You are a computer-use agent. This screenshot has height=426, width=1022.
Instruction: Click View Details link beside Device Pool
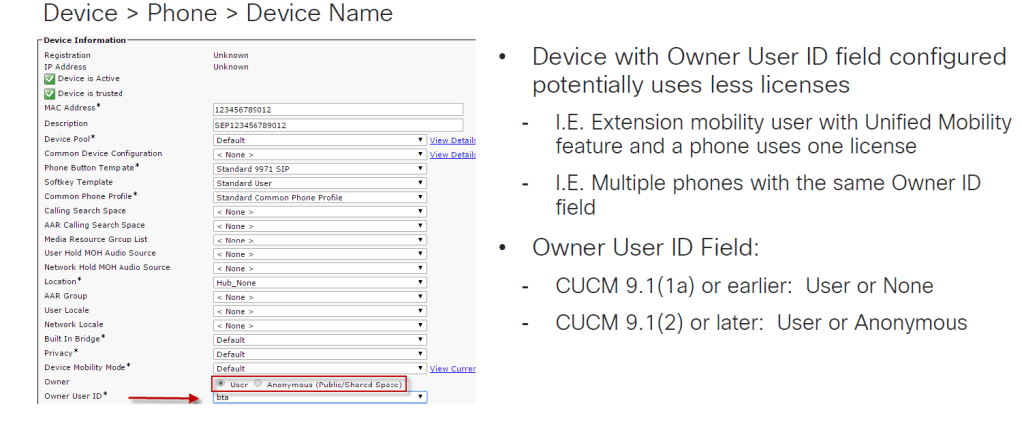pyautogui.click(x=452, y=140)
